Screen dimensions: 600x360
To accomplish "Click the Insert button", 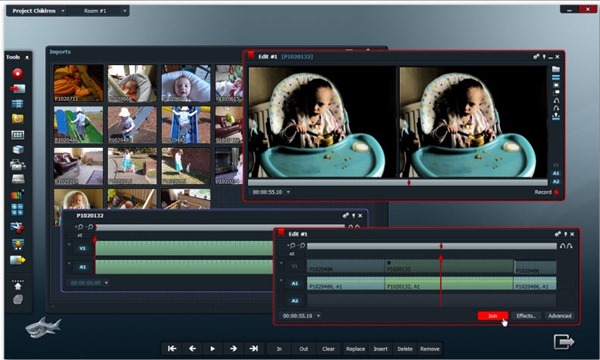I will click(380, 349).
